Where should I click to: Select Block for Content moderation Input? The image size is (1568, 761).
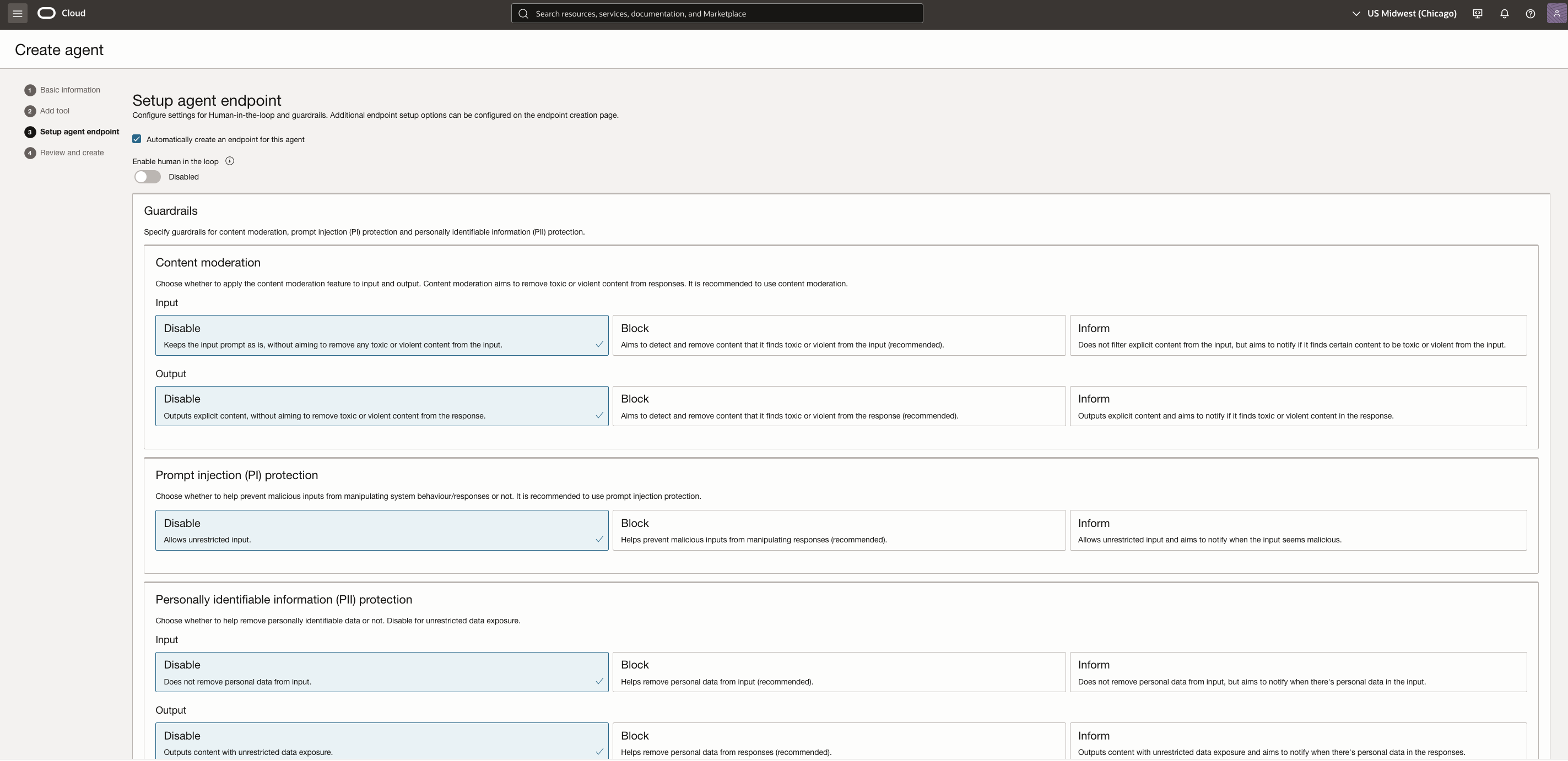838,335
